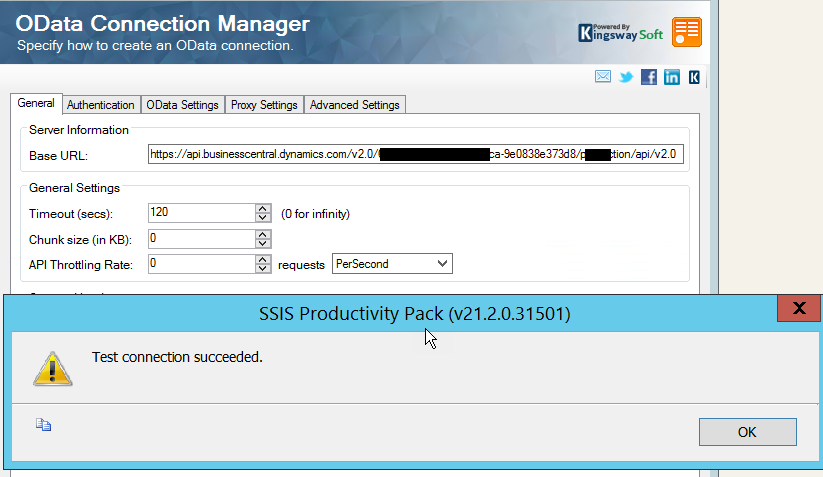Viewport: 823px width, 477px height.
Task: Switch to the General tab
Action: tap(36, 103)
